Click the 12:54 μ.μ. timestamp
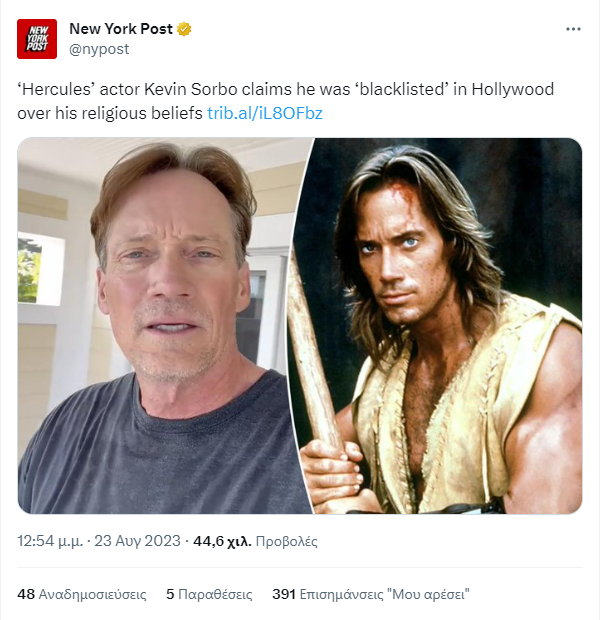This screenshot has height=620, width=616. pyautogui.click(x=50, y=541)
